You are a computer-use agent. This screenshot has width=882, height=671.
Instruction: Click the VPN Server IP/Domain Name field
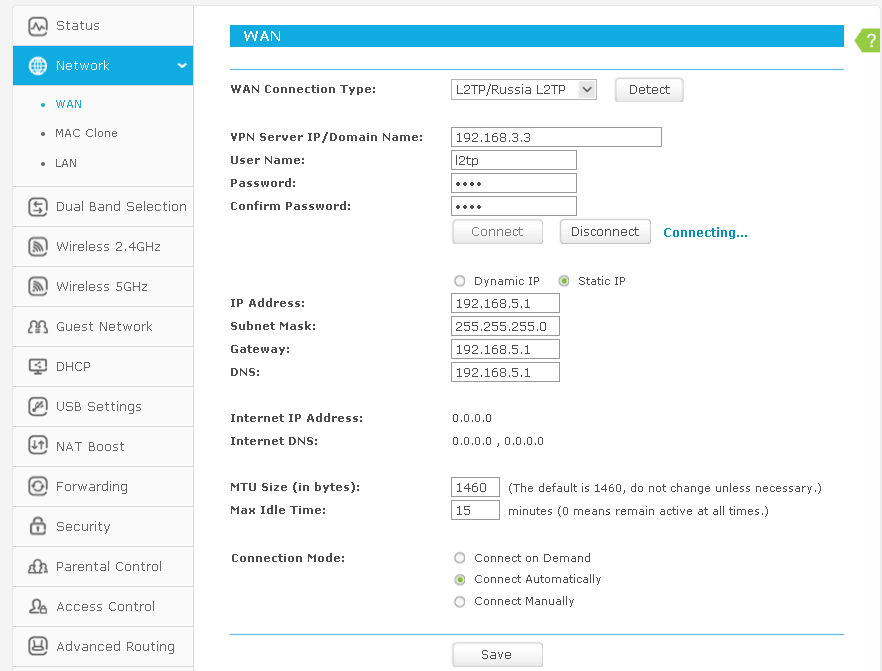(556, 137)
